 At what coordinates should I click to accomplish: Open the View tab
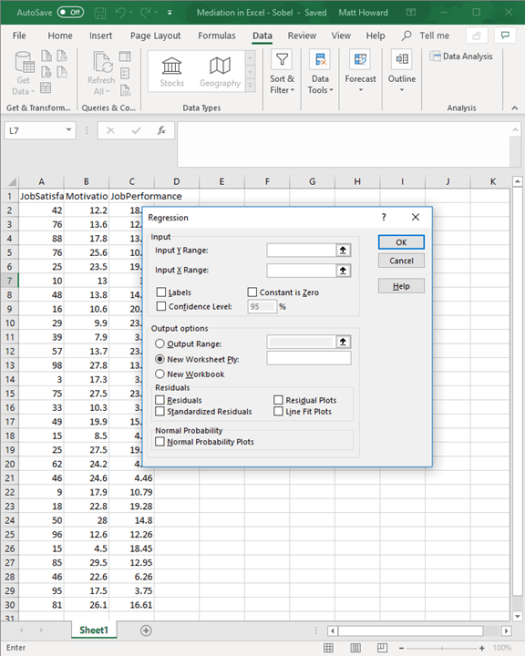point(341,36)
